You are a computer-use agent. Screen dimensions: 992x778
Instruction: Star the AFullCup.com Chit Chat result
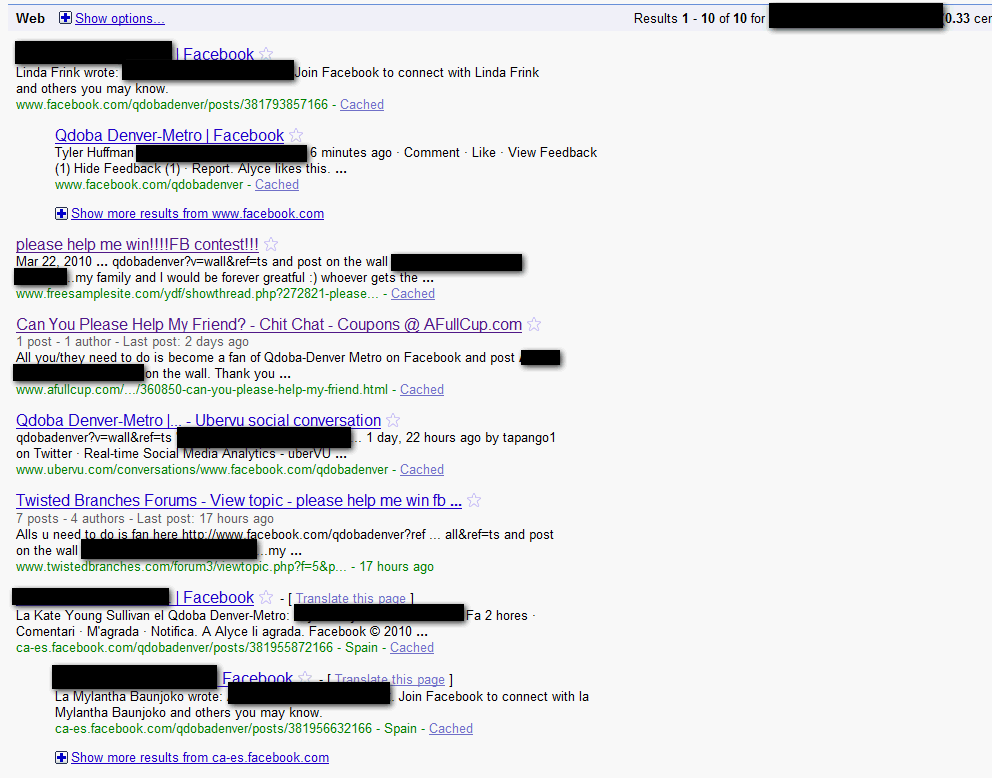click(534, 324)
